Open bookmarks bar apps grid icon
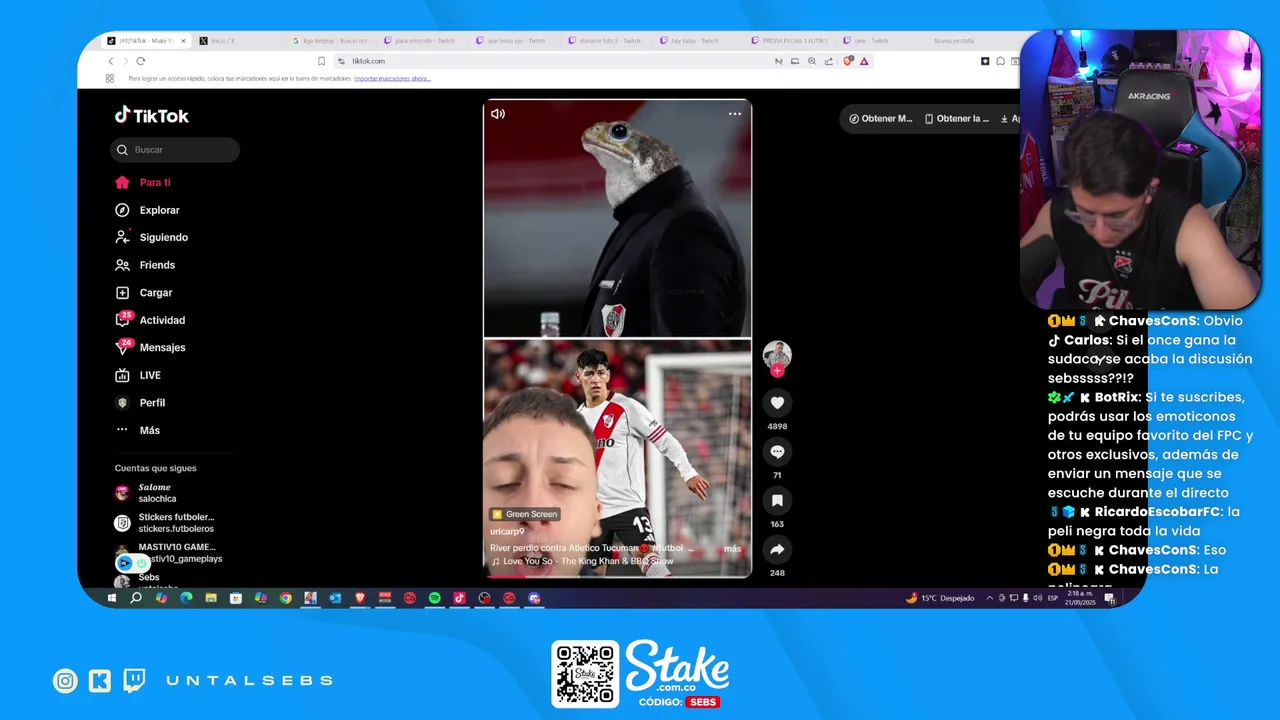 109,78
